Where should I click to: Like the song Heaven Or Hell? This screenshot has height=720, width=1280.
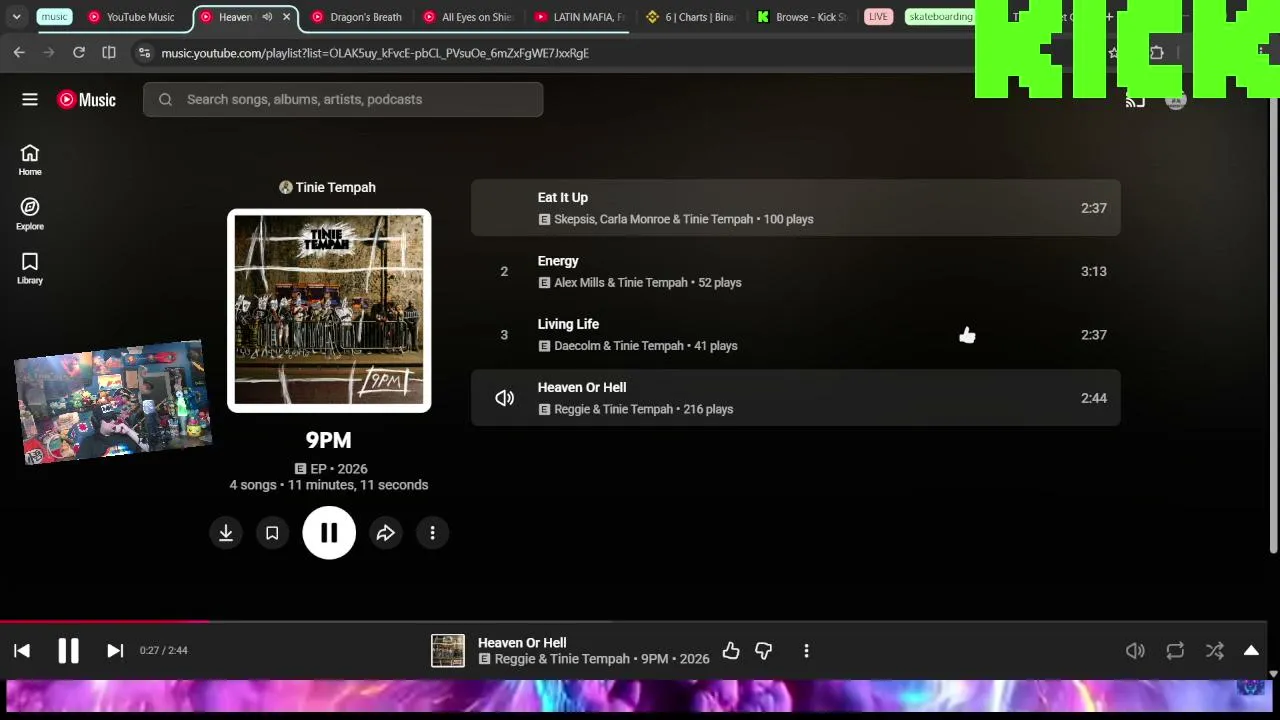731,651
